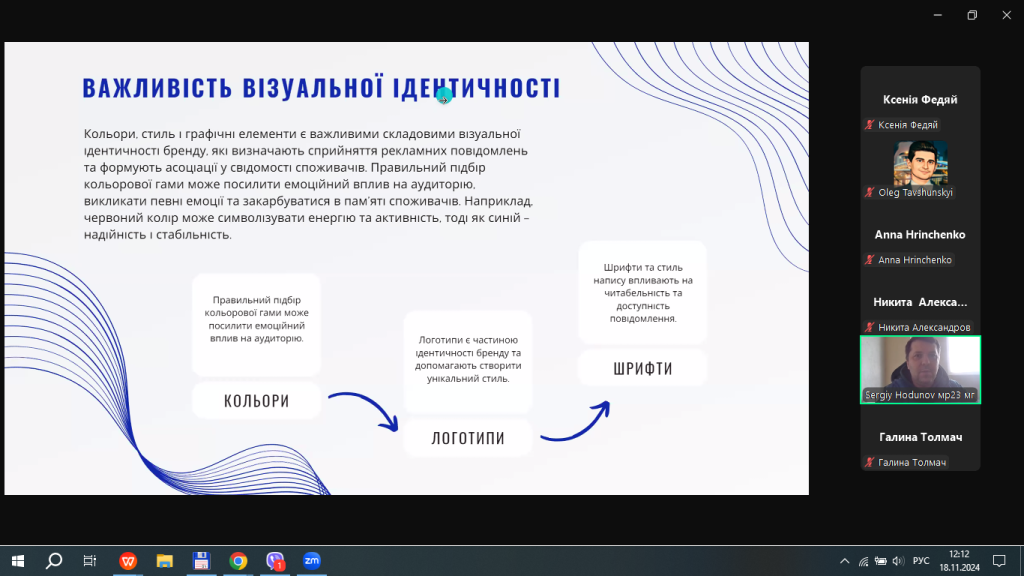Open File Explorer from the taskbar

point(165,561)
